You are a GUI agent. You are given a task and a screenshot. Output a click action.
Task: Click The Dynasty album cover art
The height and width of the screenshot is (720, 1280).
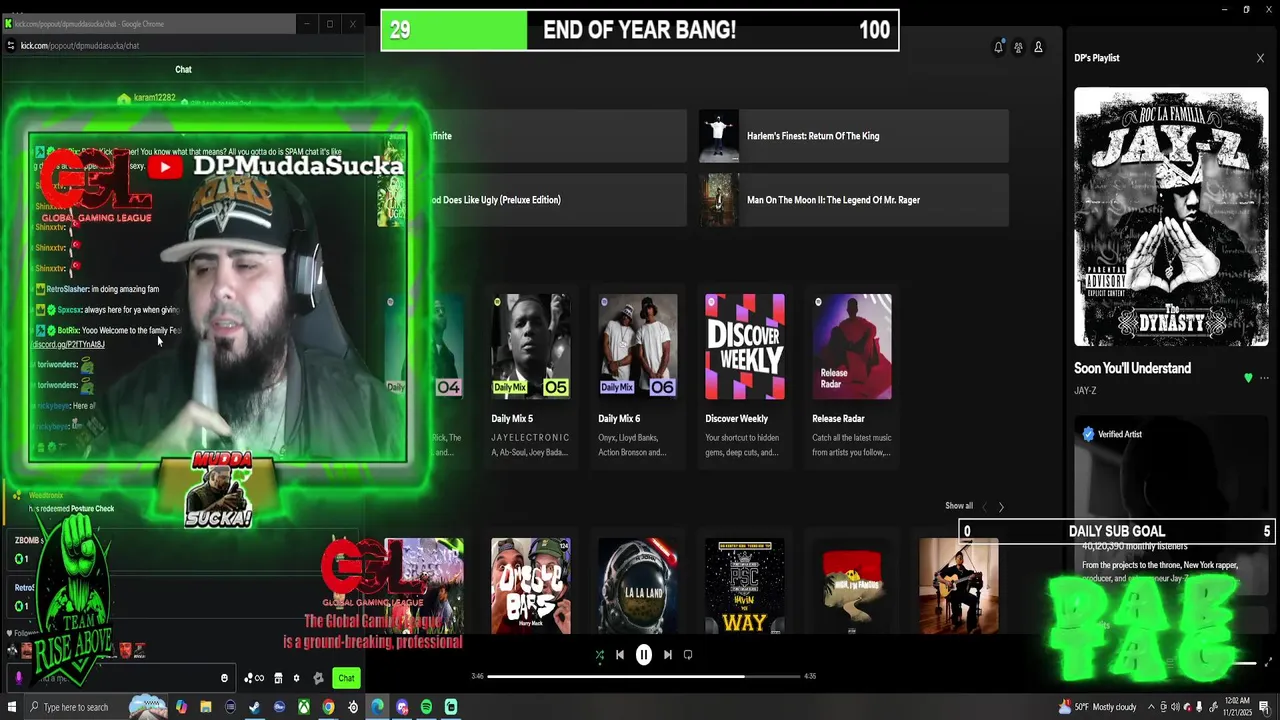(x=1171, y=217)
